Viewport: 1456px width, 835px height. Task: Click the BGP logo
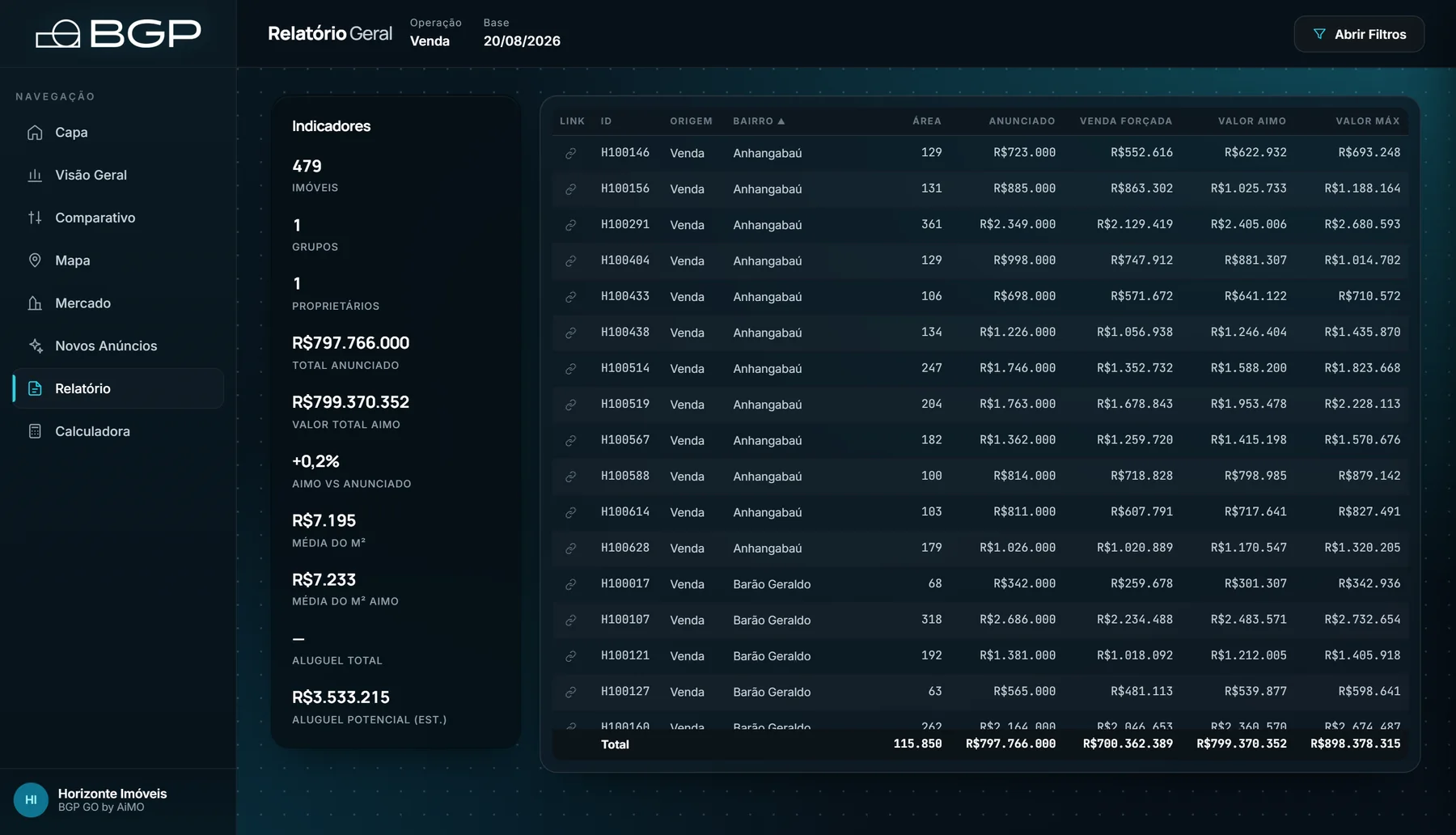click(x=118, y=34)
